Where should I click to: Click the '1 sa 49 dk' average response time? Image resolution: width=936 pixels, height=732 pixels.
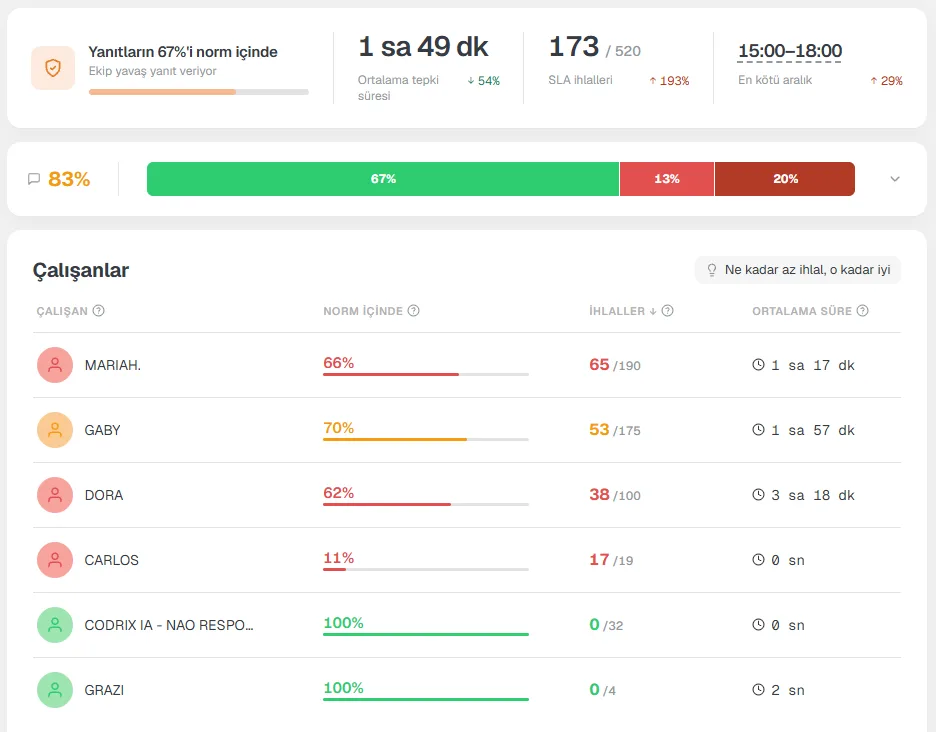(x=423, y=47)
